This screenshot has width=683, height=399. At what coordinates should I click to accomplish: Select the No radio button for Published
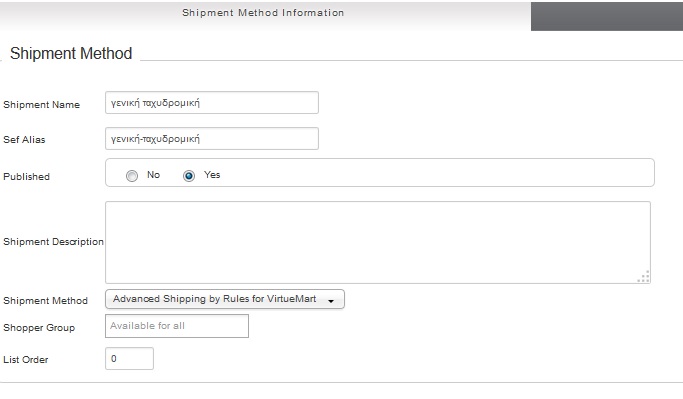coord(132,176)
